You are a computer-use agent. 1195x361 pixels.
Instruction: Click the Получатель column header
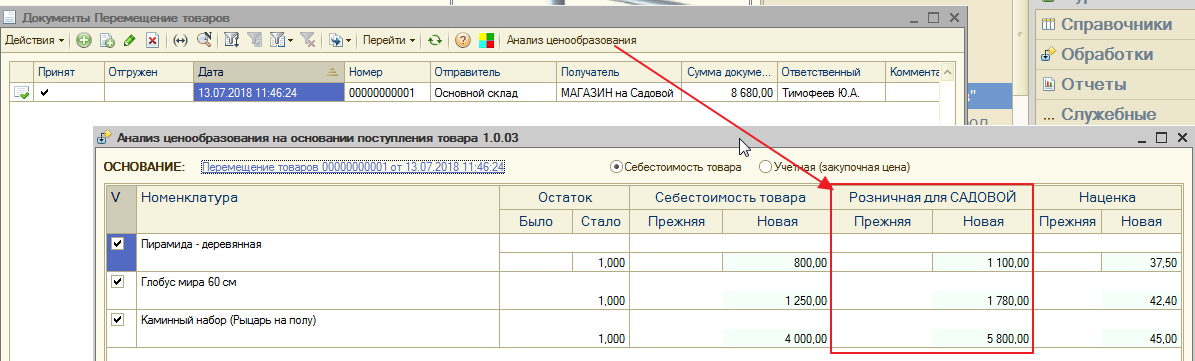[x=619, y=72]
